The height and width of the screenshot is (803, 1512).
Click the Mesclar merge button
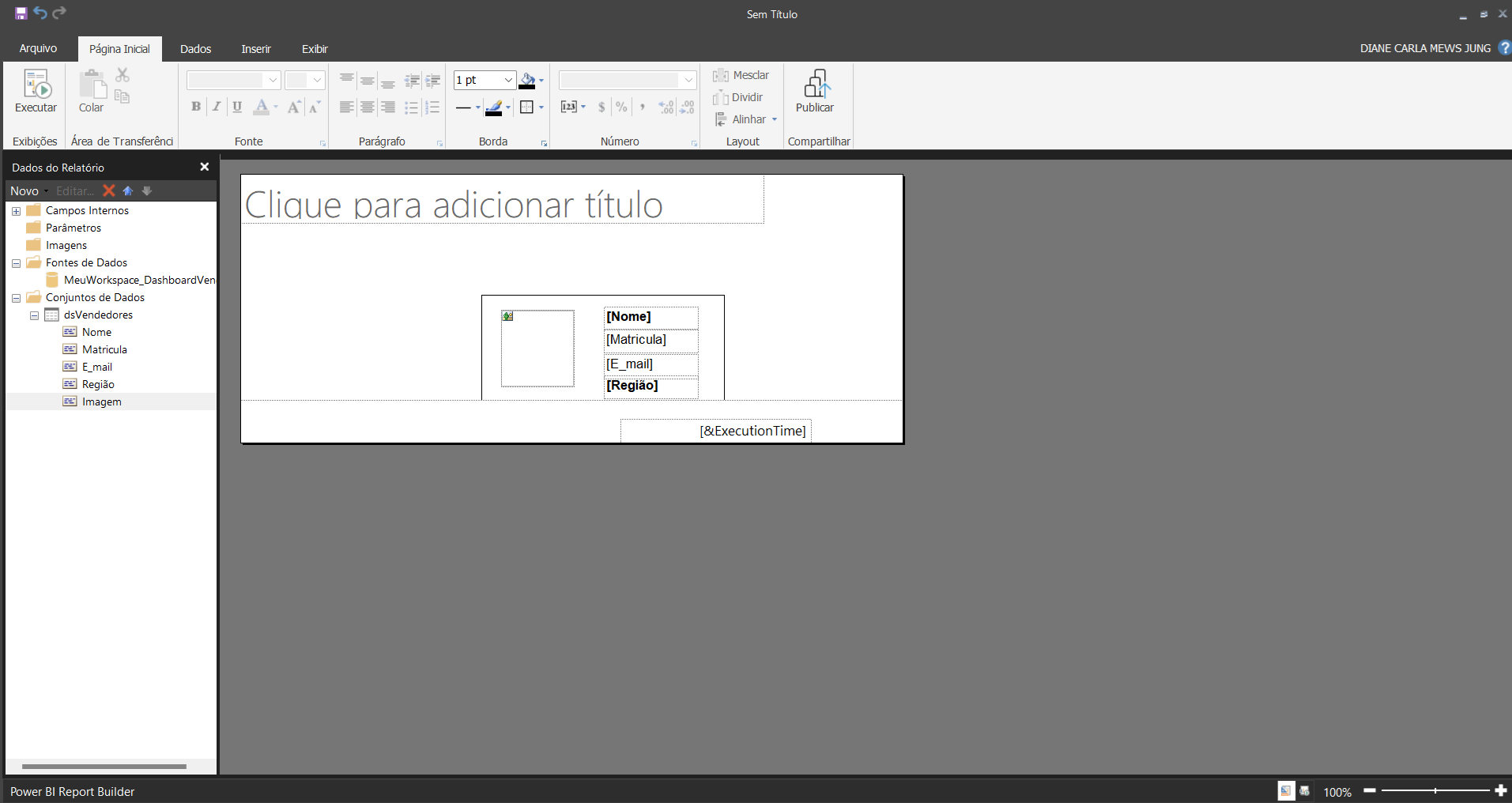coord(741,75)
